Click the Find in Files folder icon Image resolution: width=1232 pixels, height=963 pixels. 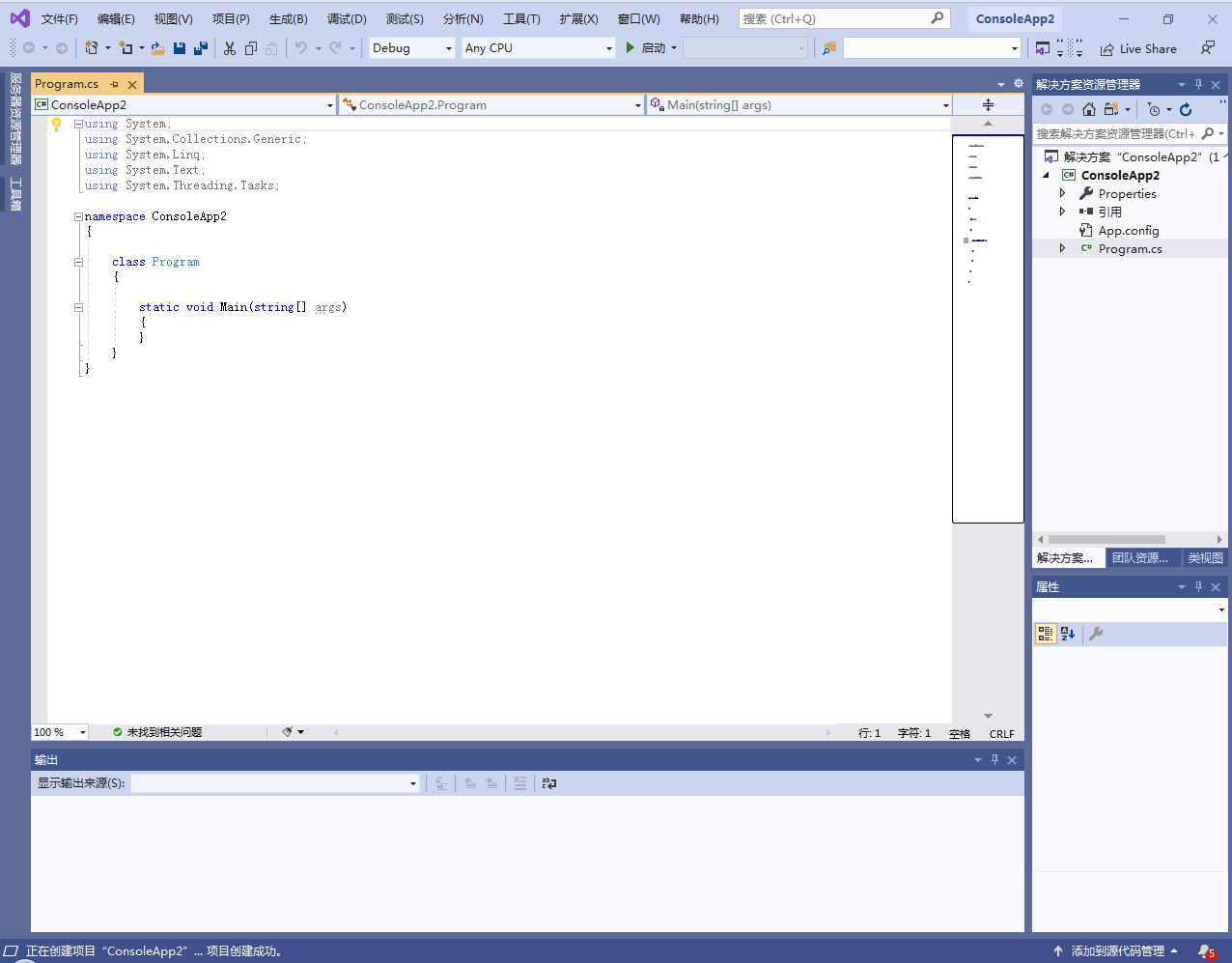tap(828, 48)
